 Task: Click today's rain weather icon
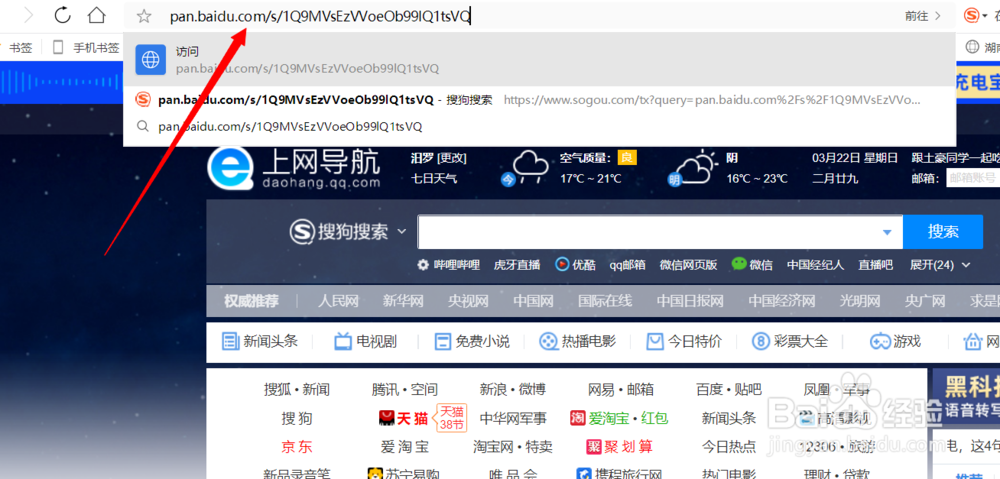point(526,168)
